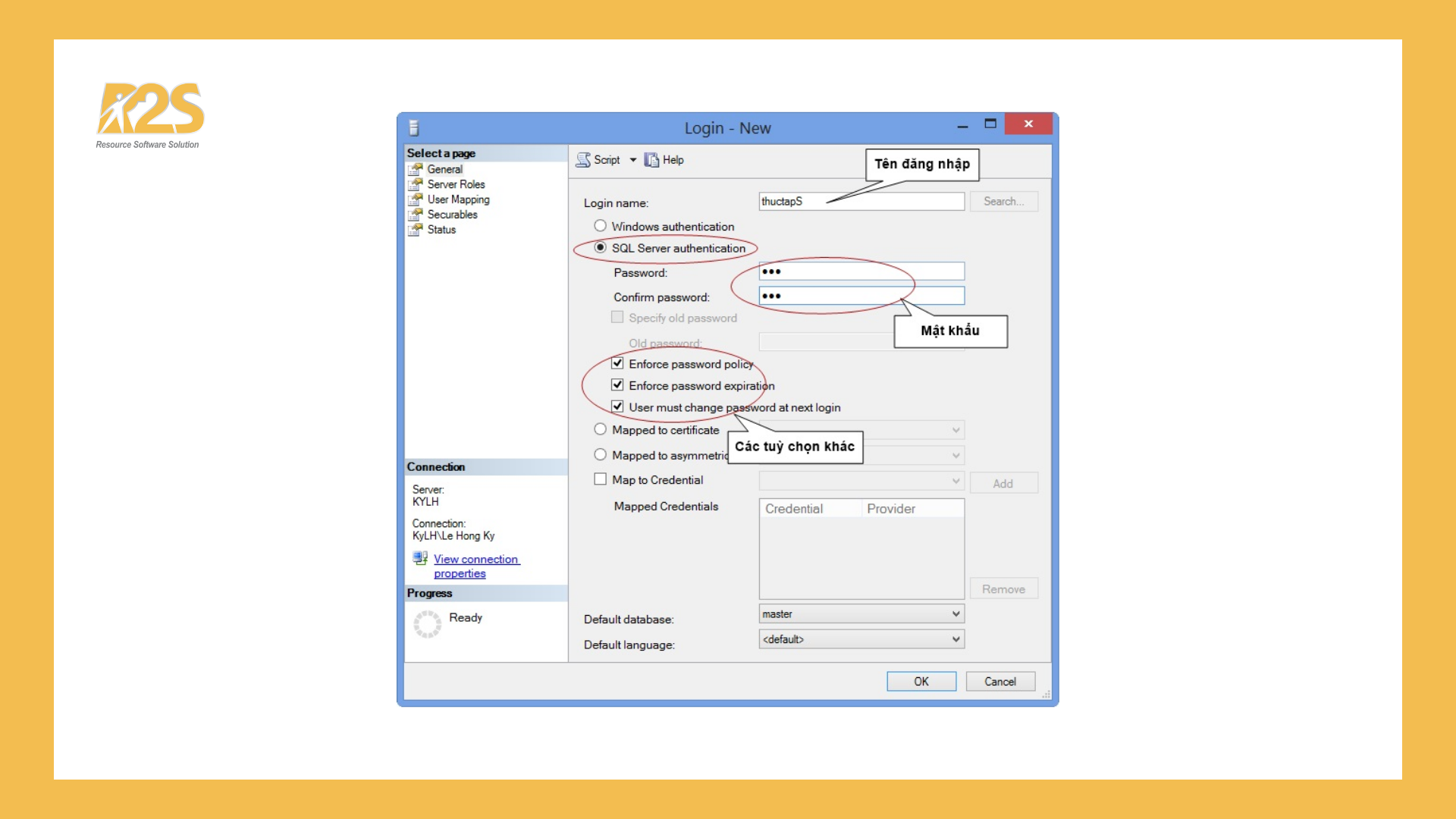Check the Map to Credential checkbox

(x=601, y=479)
